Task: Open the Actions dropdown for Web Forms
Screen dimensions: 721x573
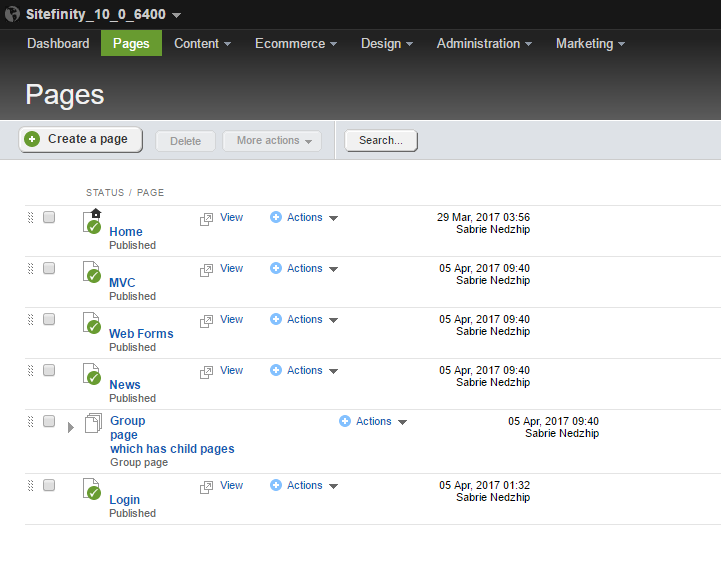Action: tap(304, 319)
